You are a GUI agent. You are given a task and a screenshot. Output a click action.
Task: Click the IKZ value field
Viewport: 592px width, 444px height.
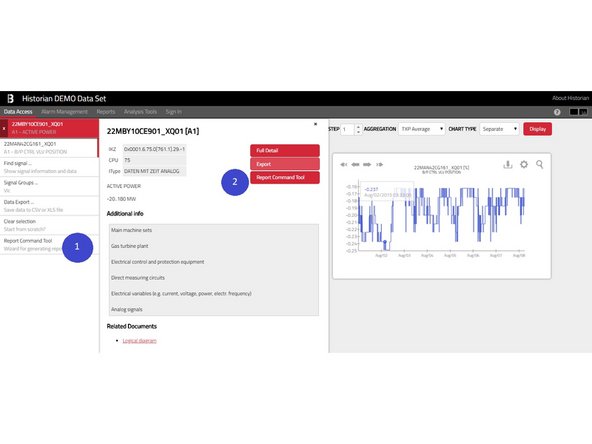pyautogui.click(x=154, y=150)
